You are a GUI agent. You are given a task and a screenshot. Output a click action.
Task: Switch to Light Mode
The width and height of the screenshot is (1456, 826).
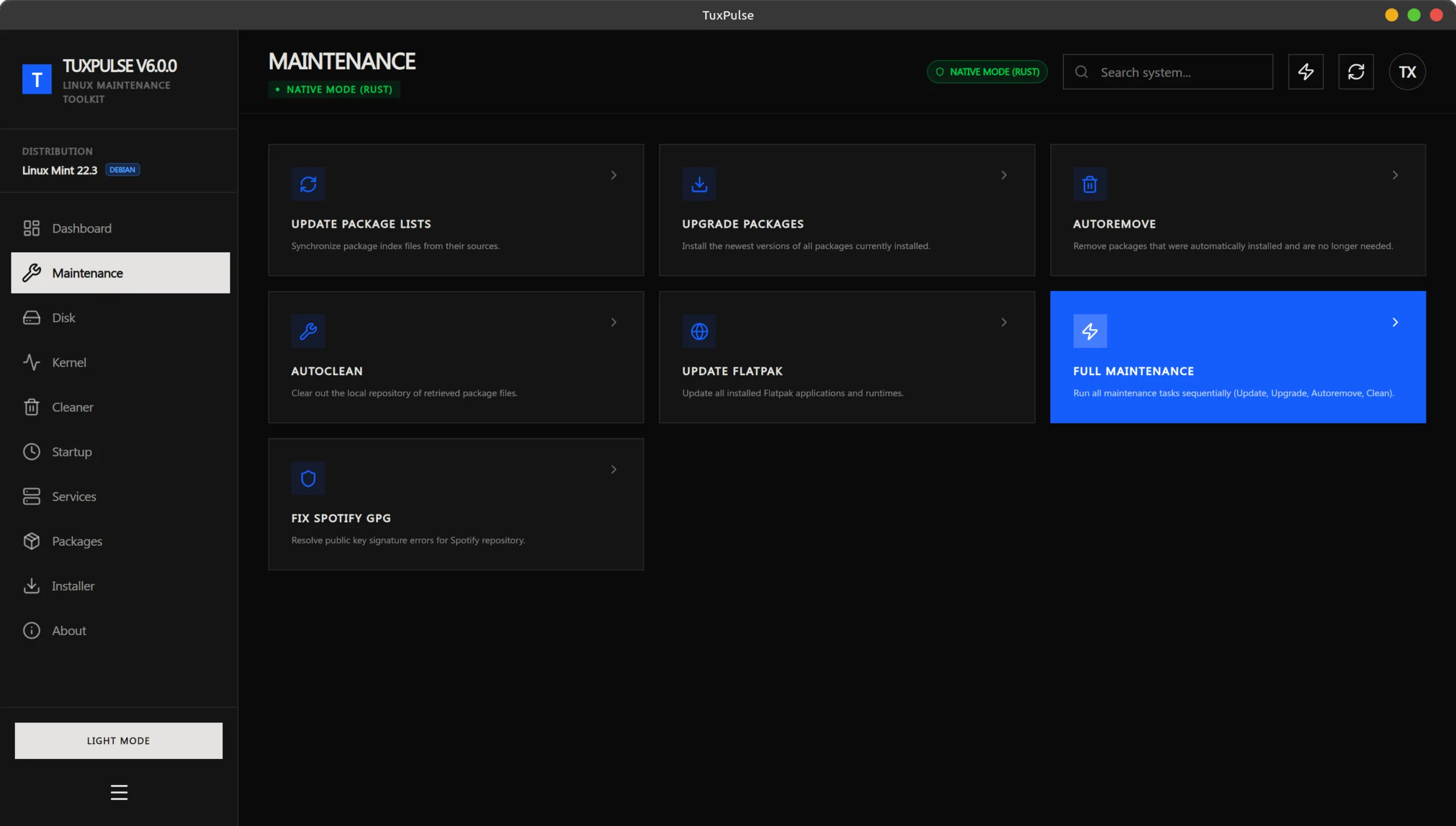click(x=118, y=740)
